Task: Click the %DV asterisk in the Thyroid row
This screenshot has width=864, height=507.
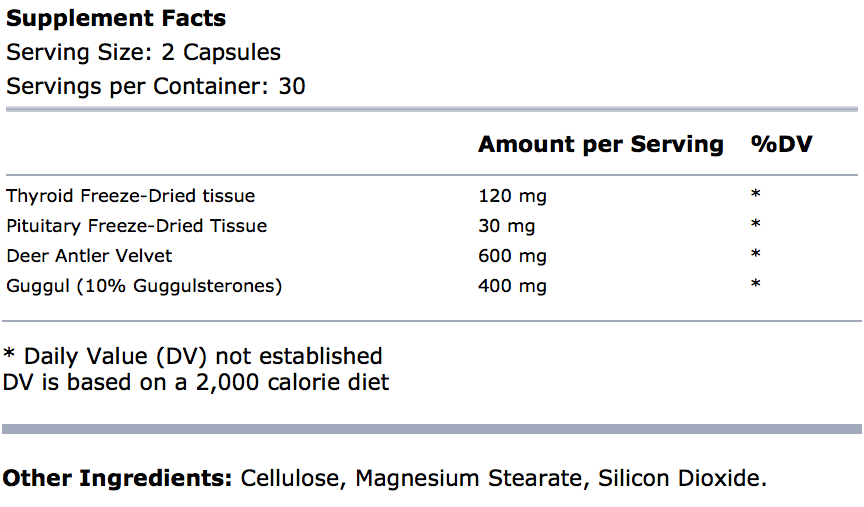Action: [756, 195]
